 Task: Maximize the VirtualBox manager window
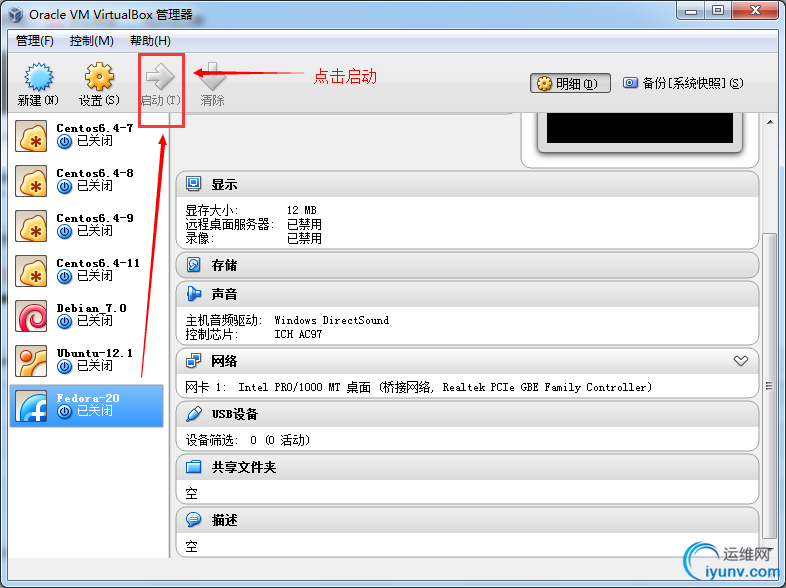[x=718, y=11]
